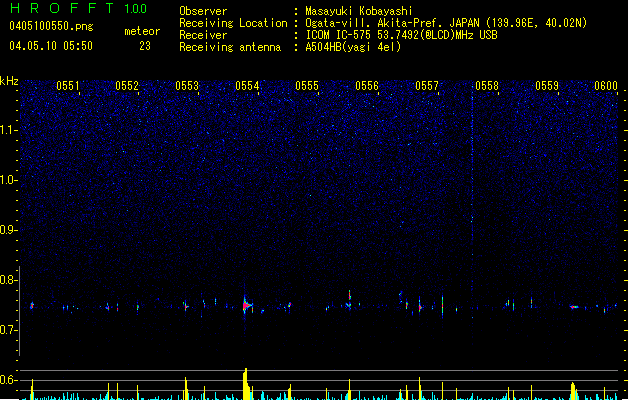This screenshot has width=629, height=400.
Task: Click the date and time 04.05.10 05:50
Action: click(x=51, y=46)
